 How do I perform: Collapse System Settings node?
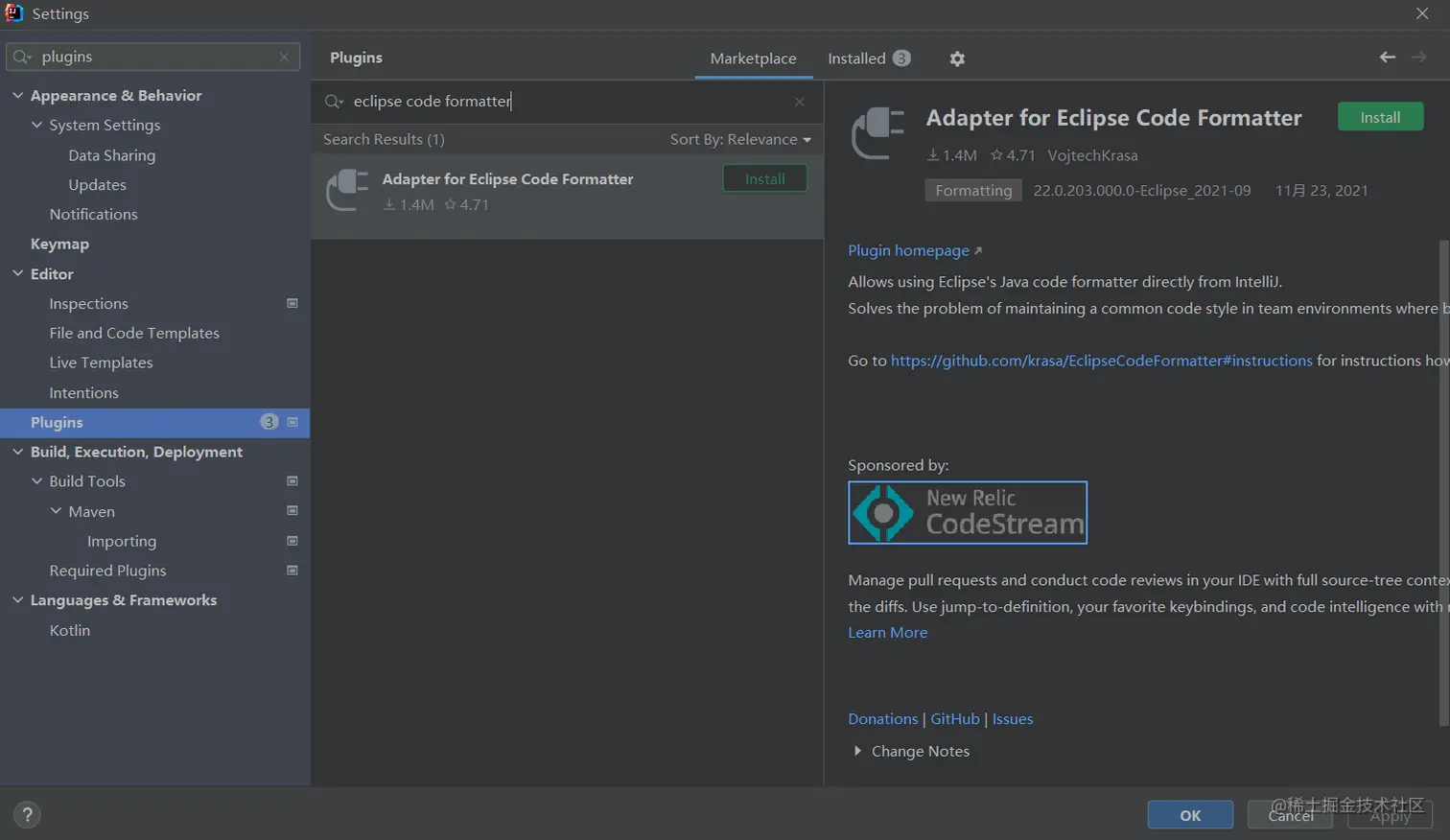36,125
